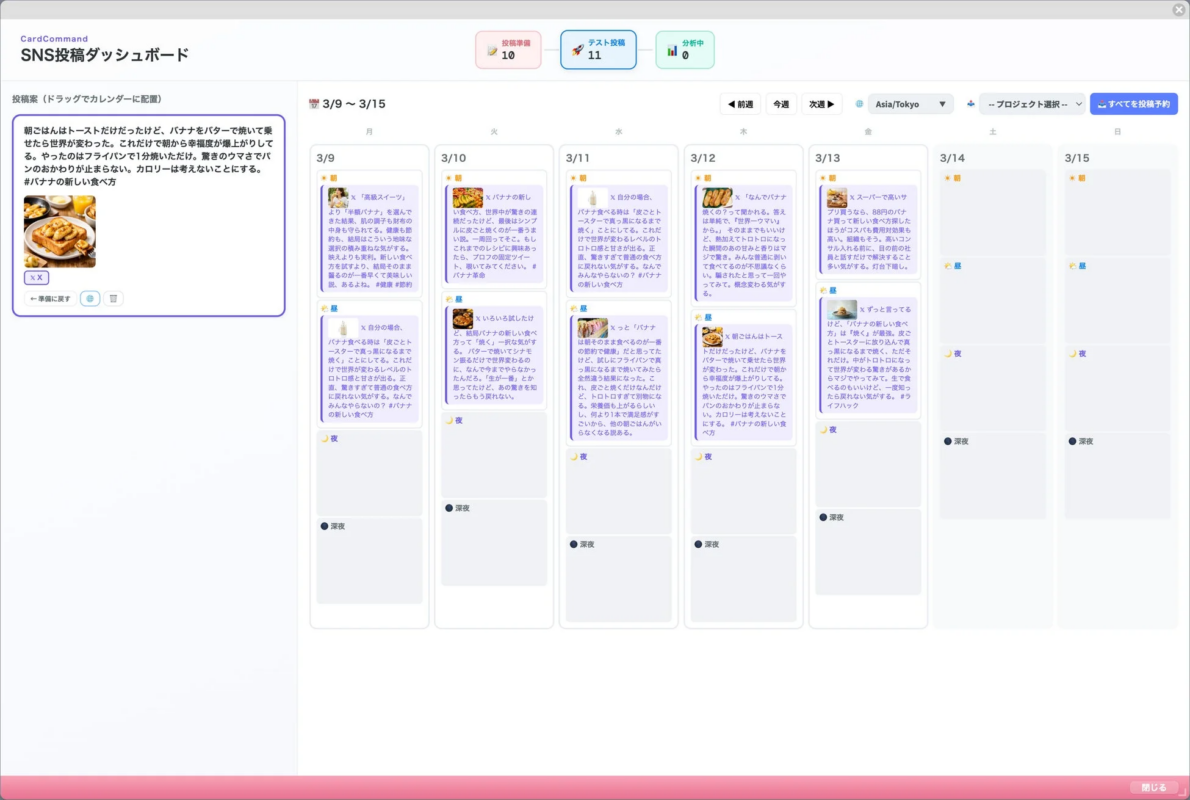Open the Asia/Tokyo timezone dropdown

click(910, 103)
